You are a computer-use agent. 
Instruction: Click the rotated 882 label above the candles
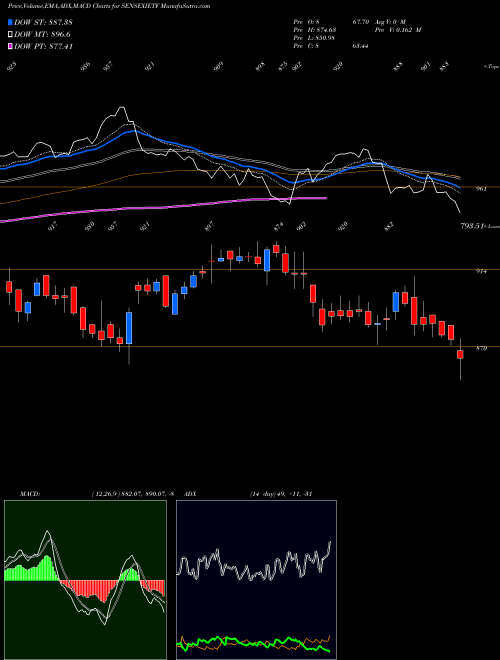[389, 226]
